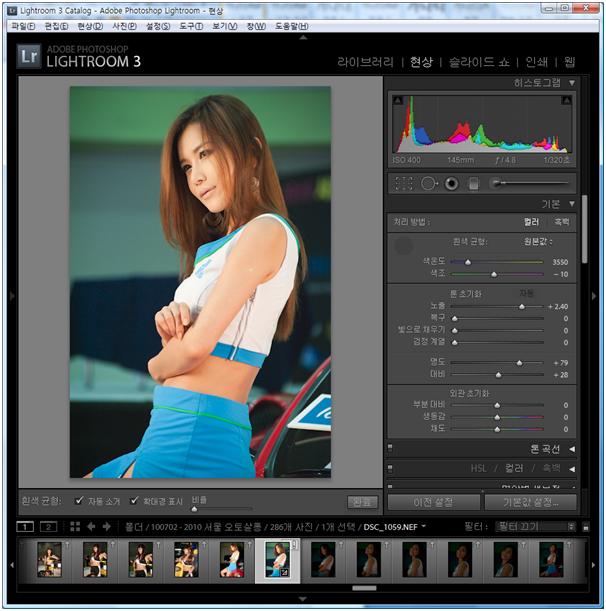The width and height of the screenshot is (606, 611).
Task: Click develop adjustments badge on selected thumbnail
Action: pos(285,572)
